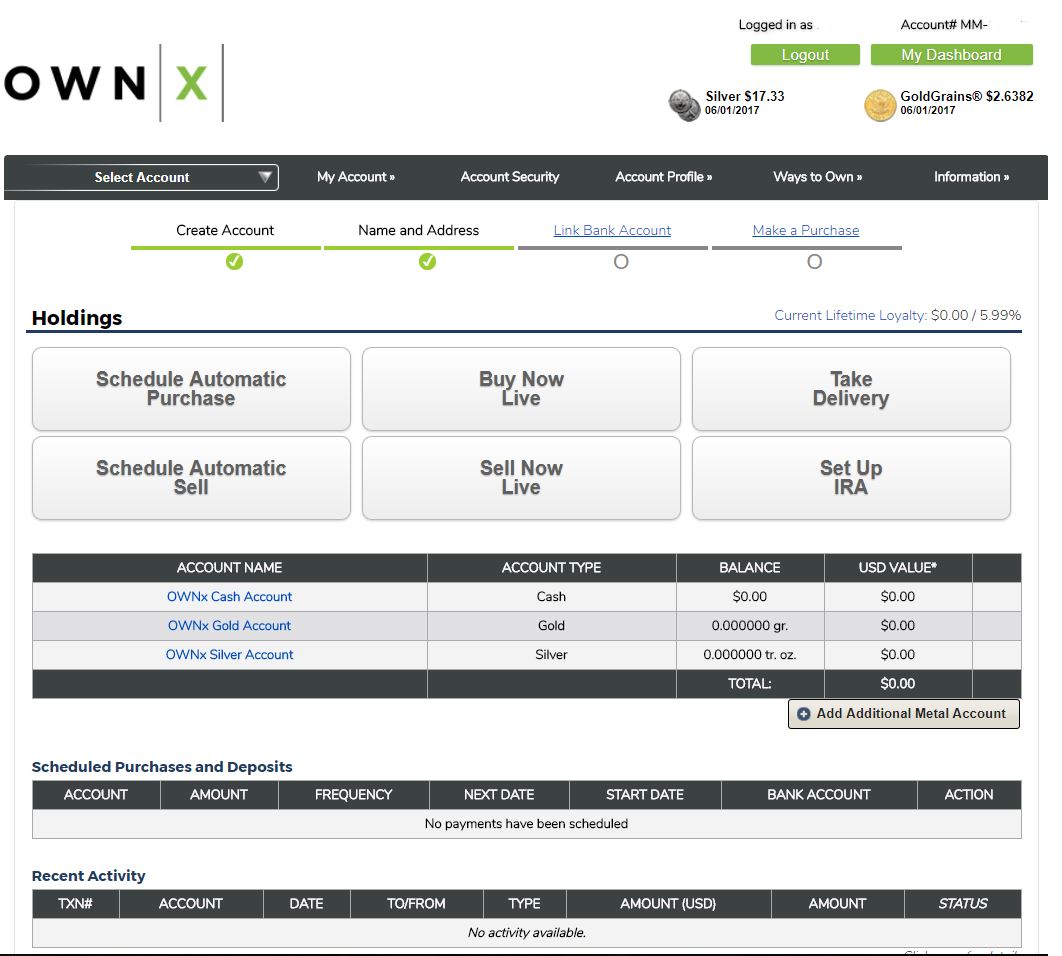The height and width of the screenshot is (956, 1062).
Task: Click the Buy Now Live button
Action: (x=522, y=389)
